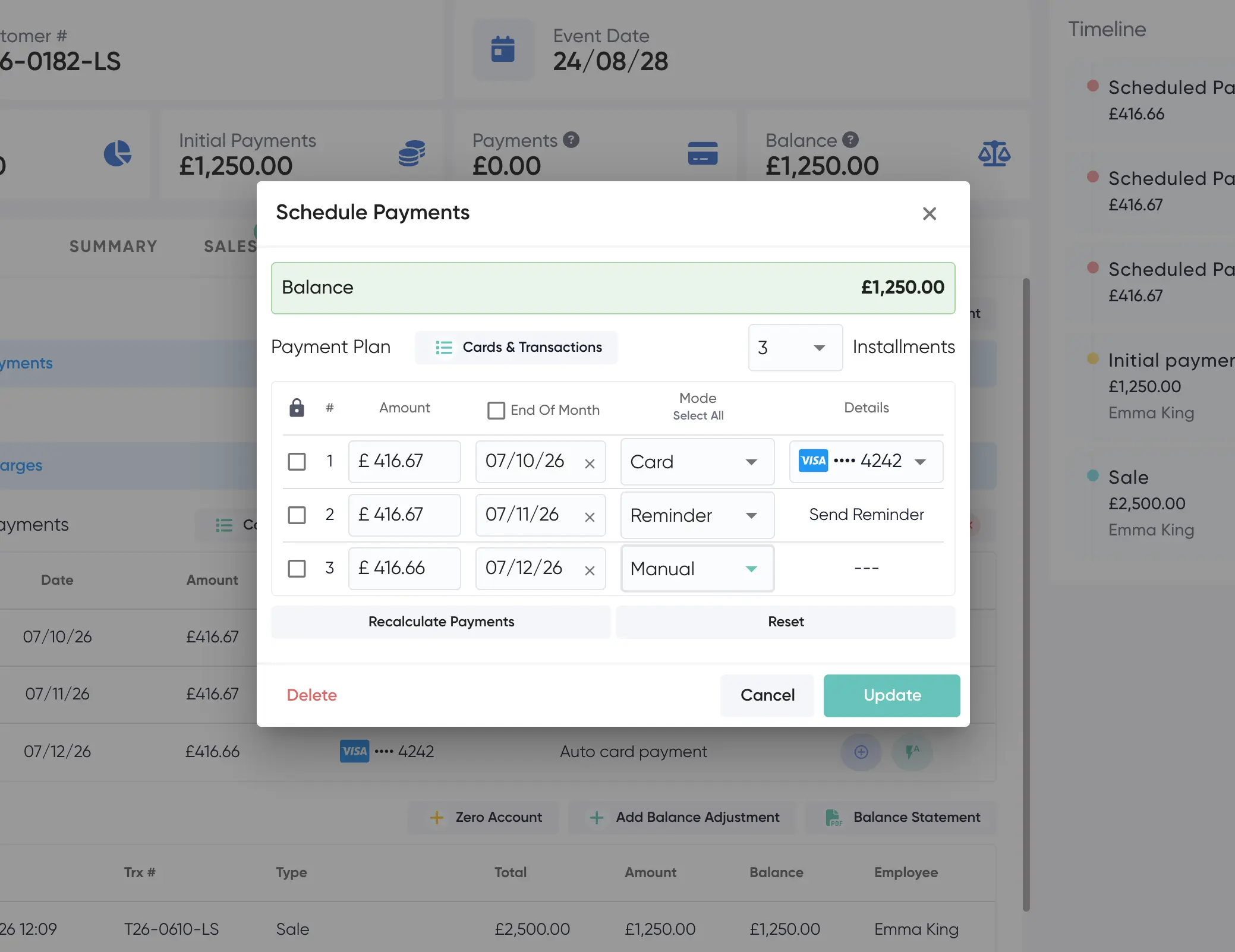Expand the VISA 4242 card details dropdown

pos(866,461)
